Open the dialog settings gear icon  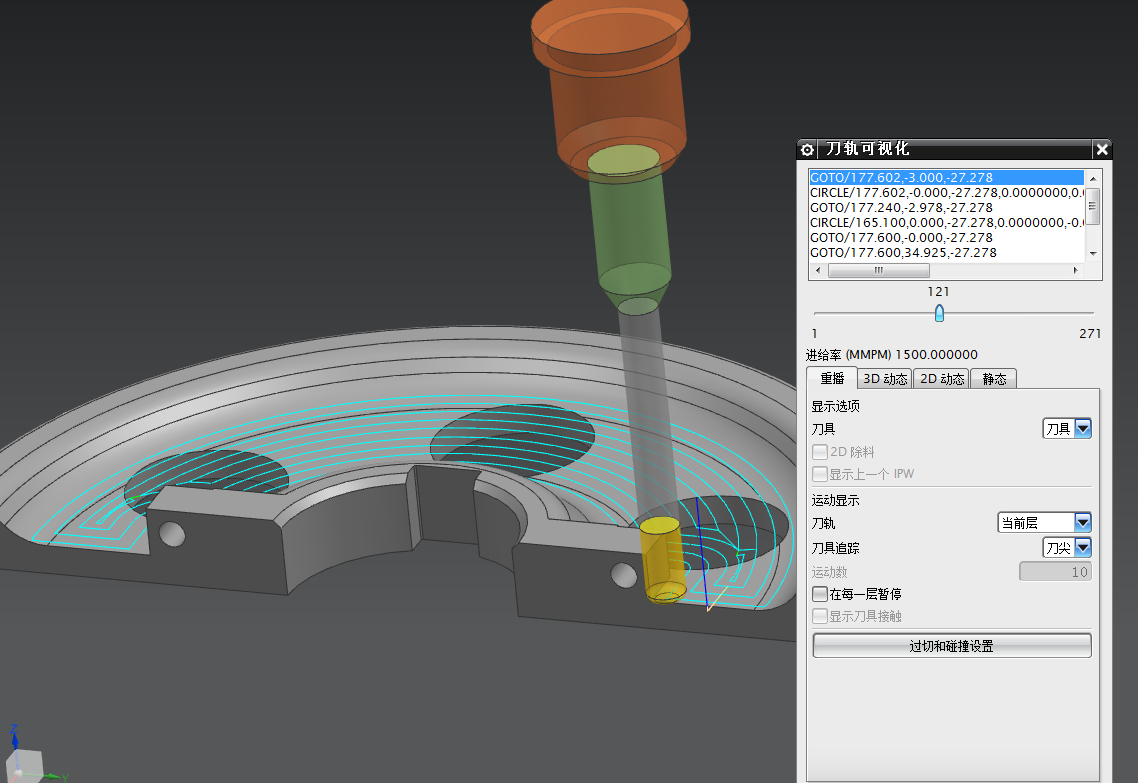(x=807, y=149)
